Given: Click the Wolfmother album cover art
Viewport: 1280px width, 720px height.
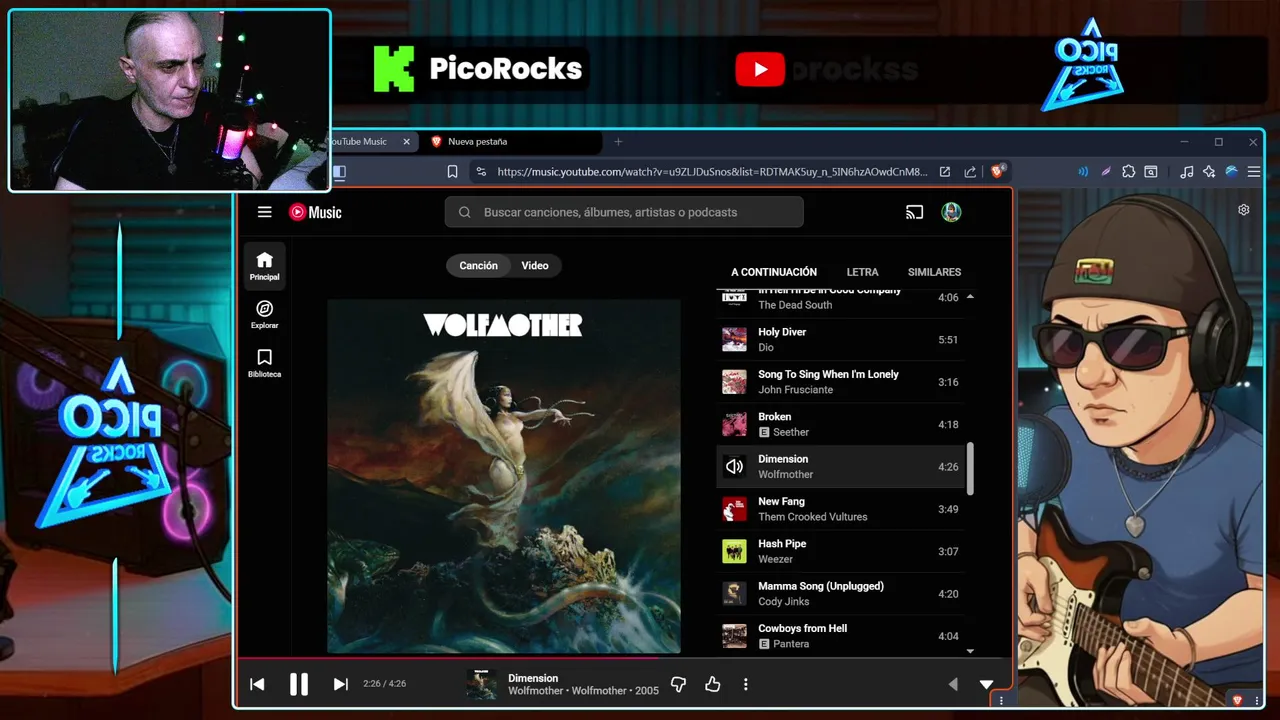Looking at the screenshot, I should pos(504,476).
